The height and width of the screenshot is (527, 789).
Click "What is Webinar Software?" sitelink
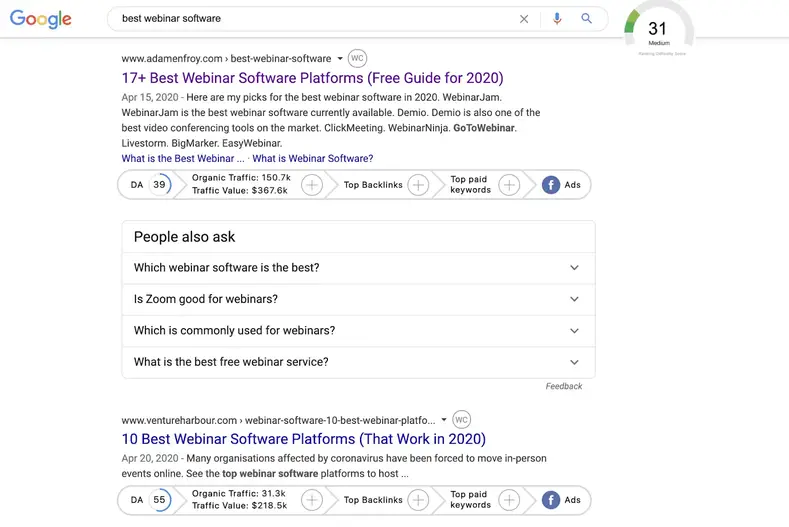312,158
